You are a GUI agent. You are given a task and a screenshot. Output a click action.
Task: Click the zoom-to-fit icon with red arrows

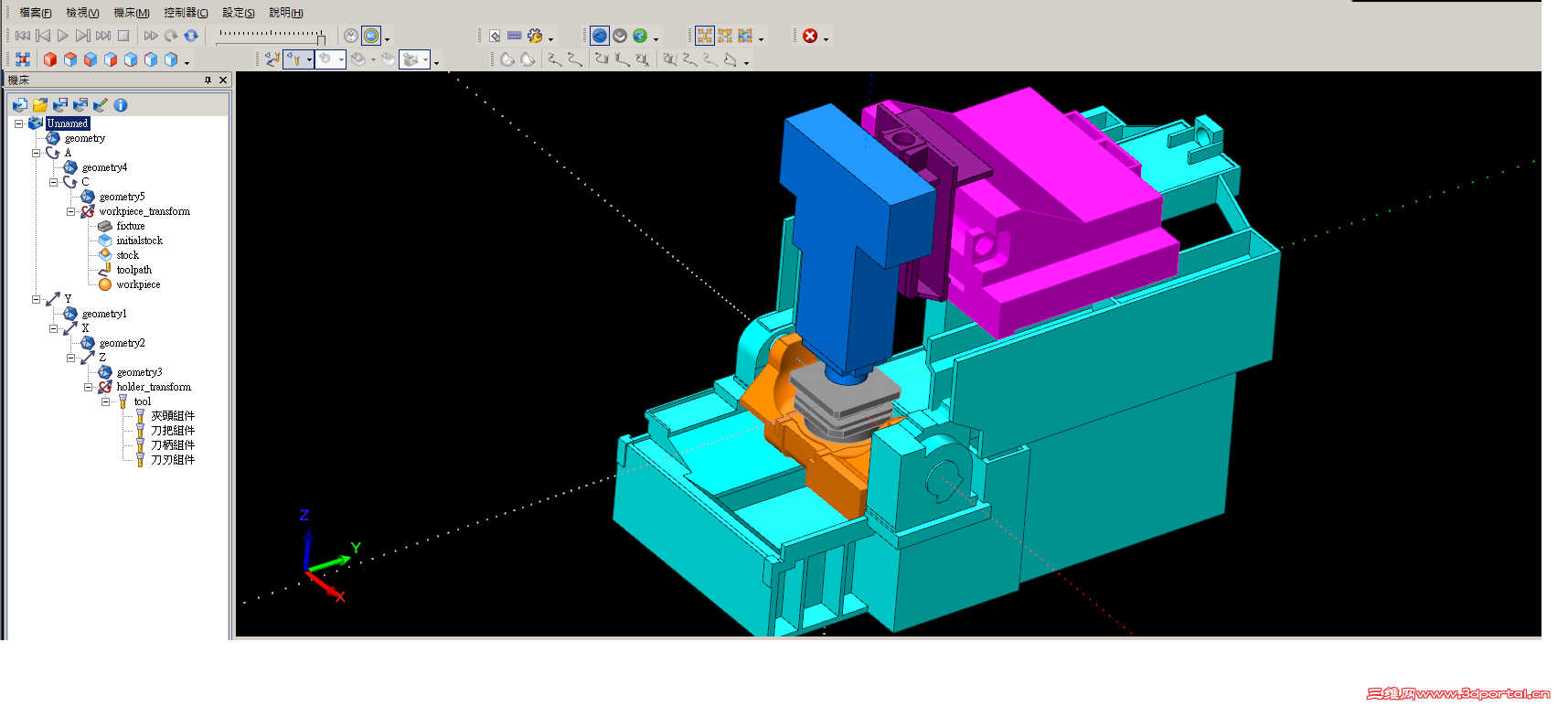click(23, 59)
